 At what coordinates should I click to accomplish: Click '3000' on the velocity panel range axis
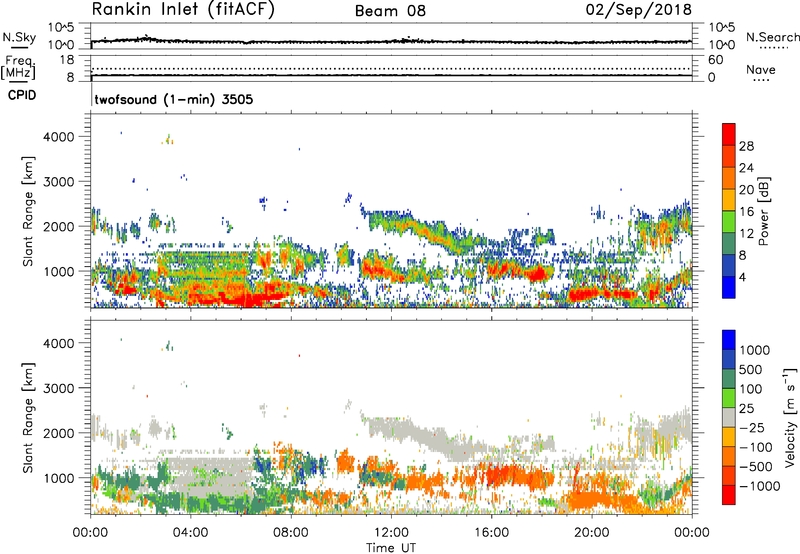58,388
